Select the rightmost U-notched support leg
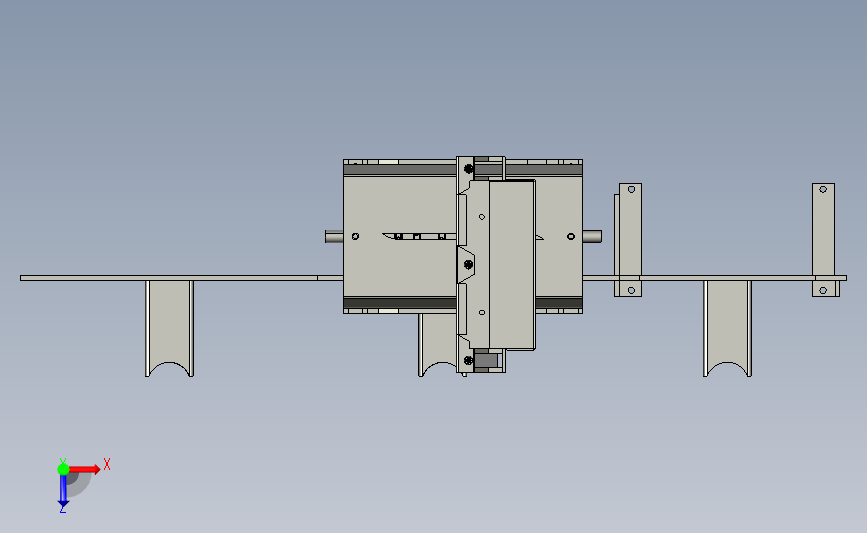Viewport: 867px width, 533px height. point(727,328)
